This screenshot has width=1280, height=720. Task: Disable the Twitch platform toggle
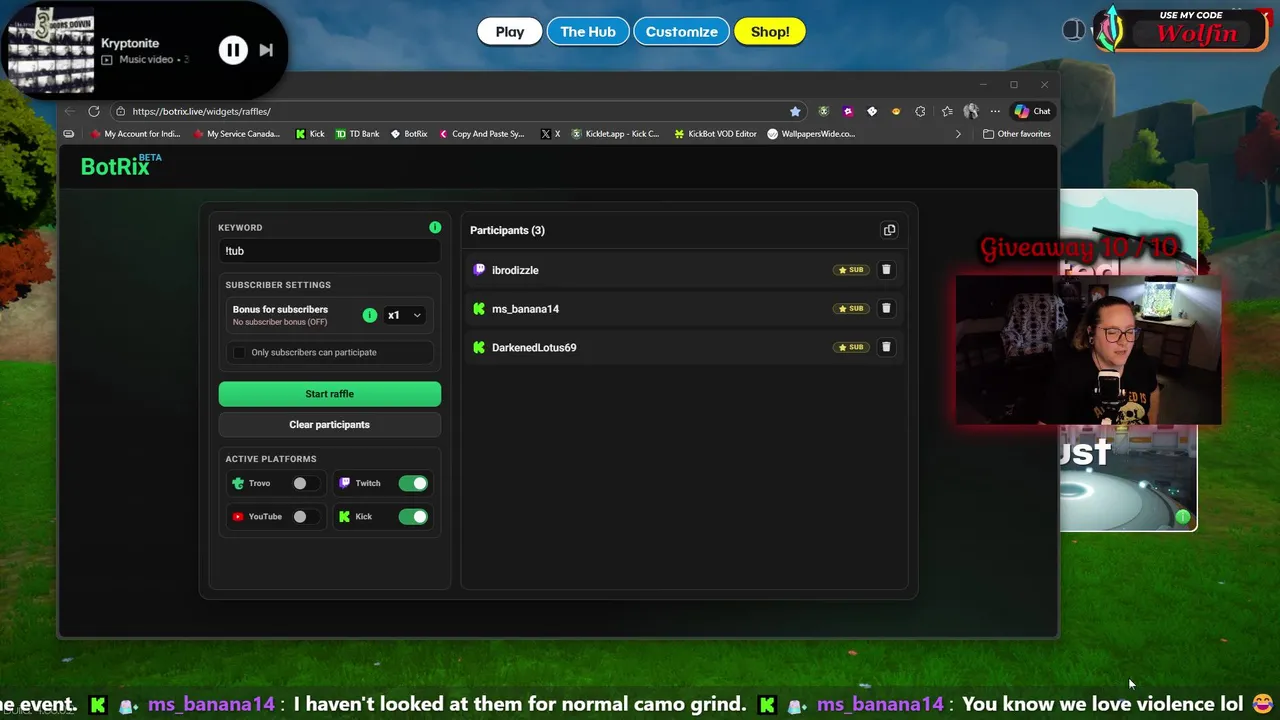[x=413, y=483]
